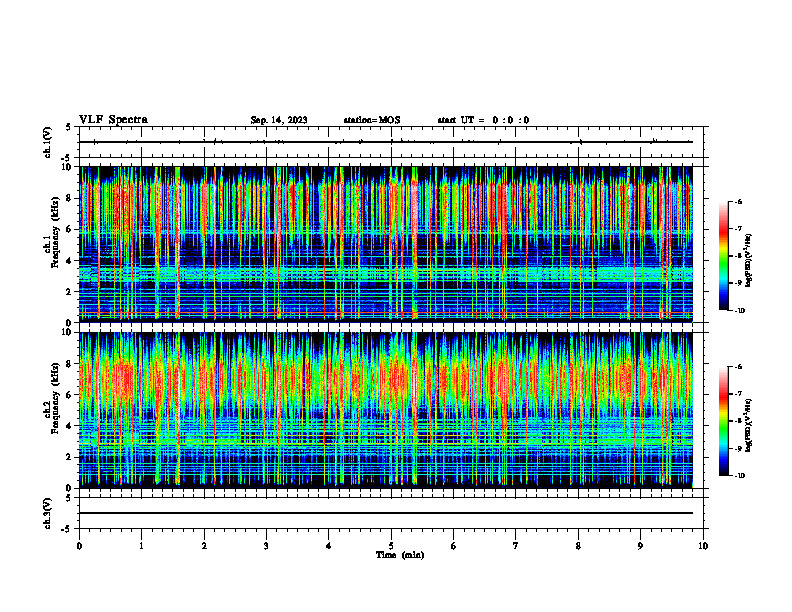792x612 pixels.
Task: Click the "station=MOS" header label
Action: 372,120
